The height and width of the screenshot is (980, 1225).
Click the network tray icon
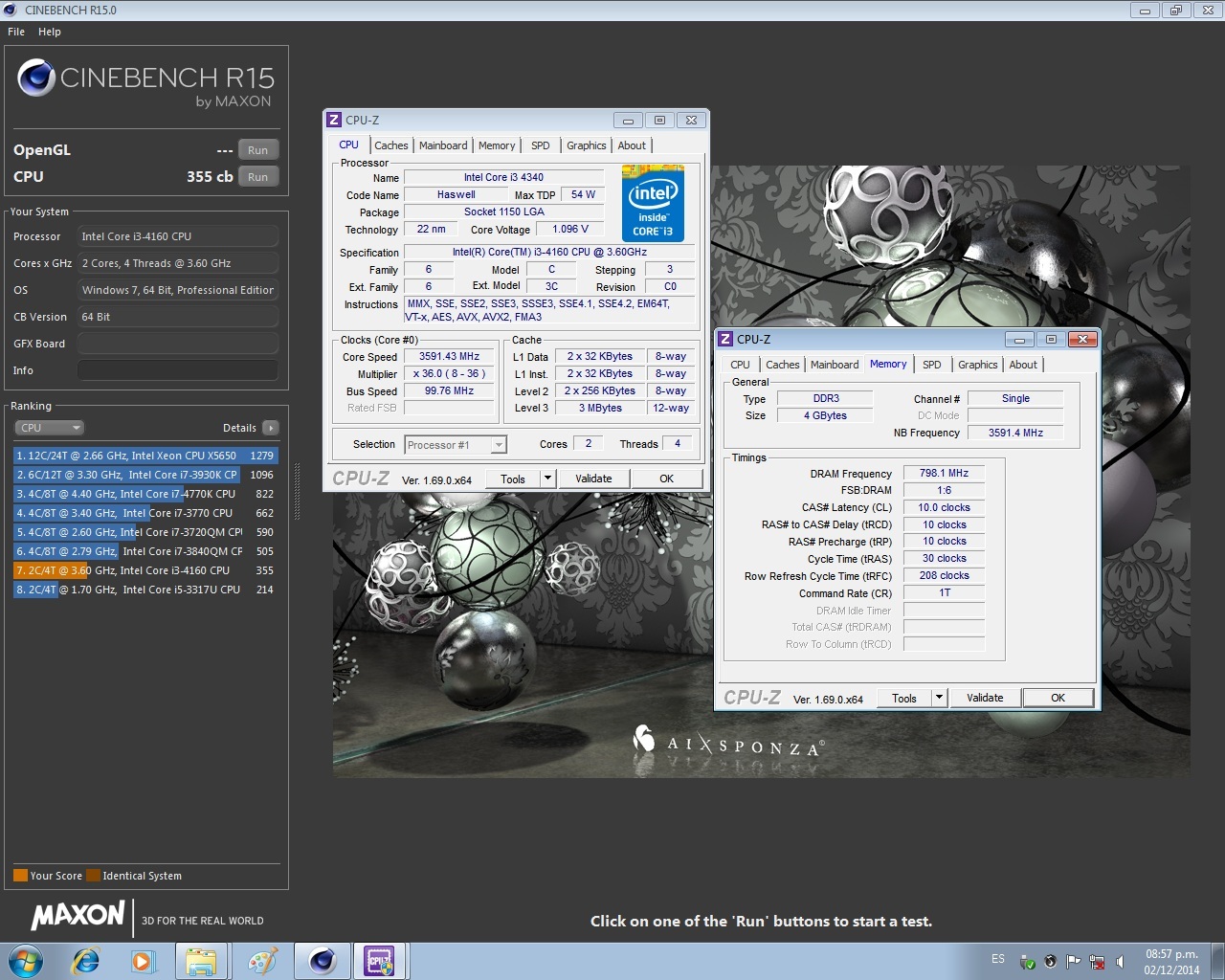point(1097,962)
